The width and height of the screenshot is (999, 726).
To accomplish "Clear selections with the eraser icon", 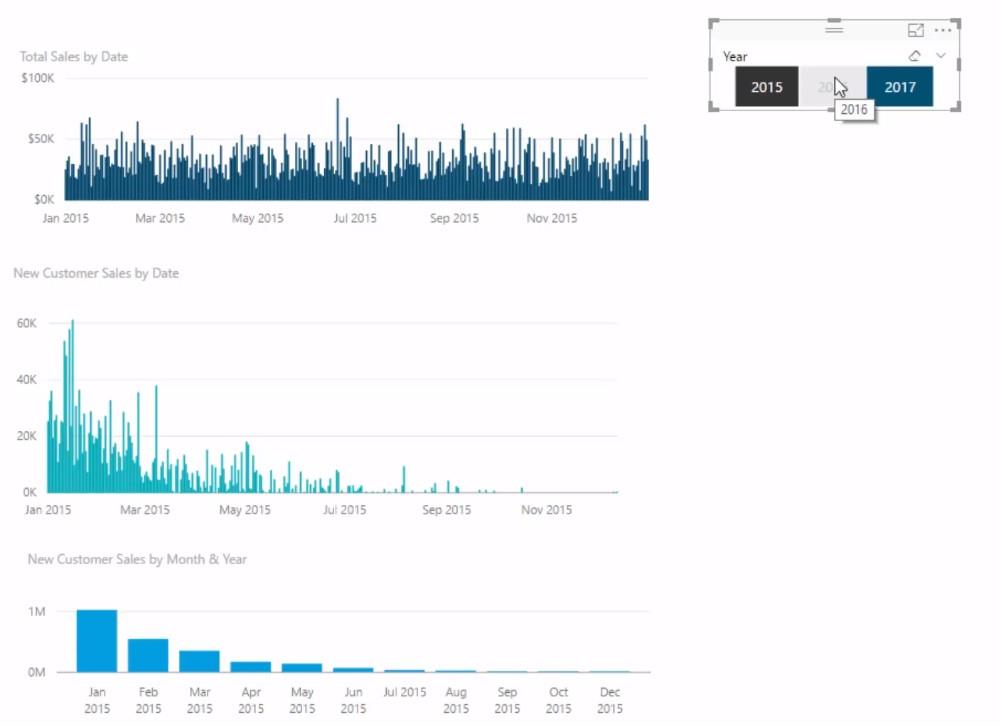I will click(x=915, y=56).
